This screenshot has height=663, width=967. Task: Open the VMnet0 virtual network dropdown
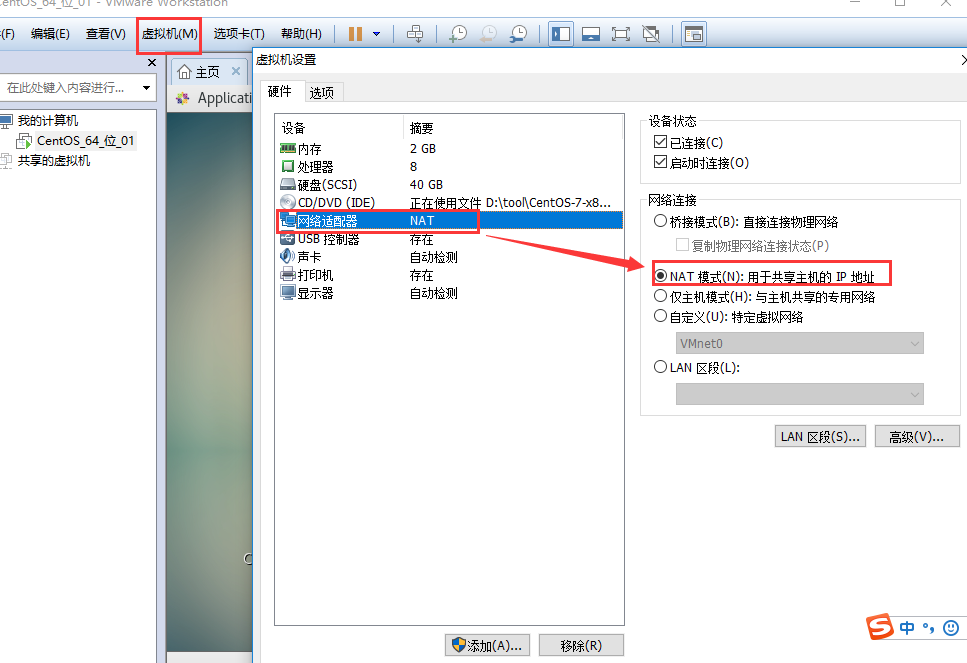tap(799, 344)
